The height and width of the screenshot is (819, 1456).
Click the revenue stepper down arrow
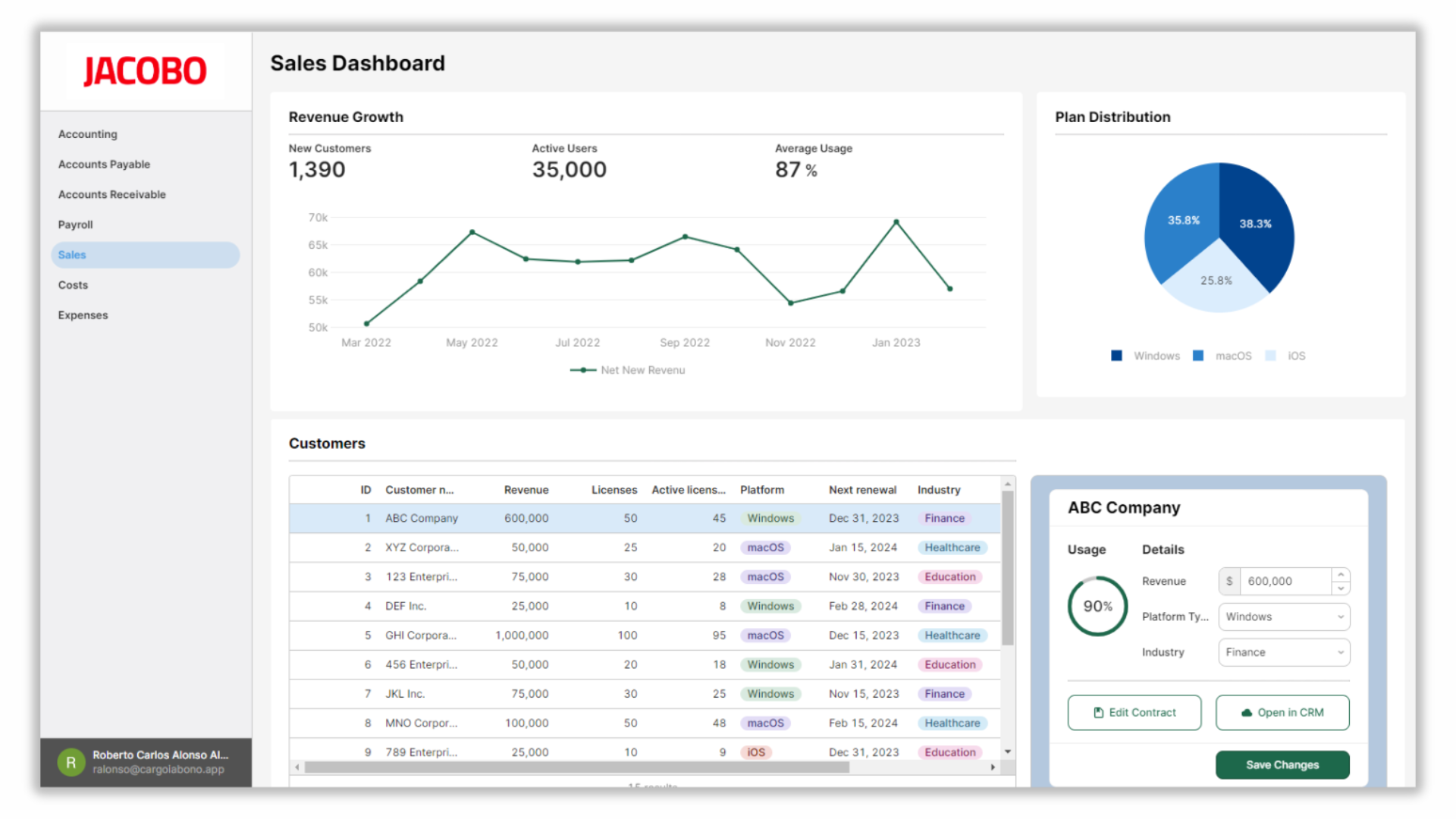(x=1341, y=588)
